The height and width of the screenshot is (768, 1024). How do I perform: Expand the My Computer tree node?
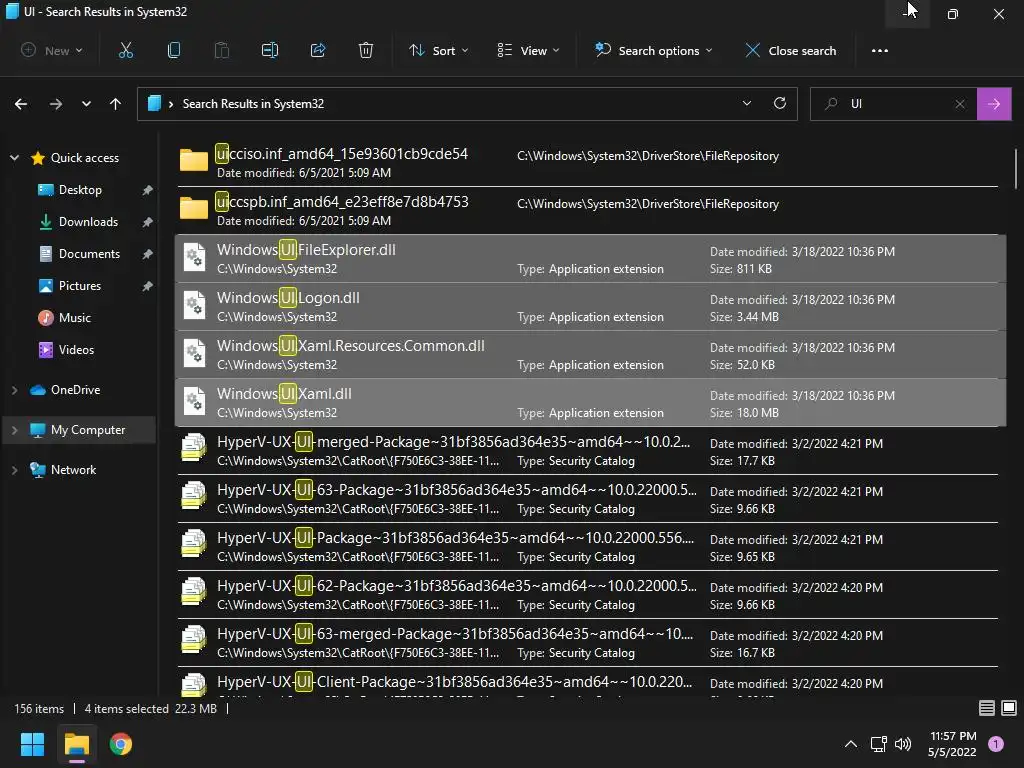tap(14, 430)
